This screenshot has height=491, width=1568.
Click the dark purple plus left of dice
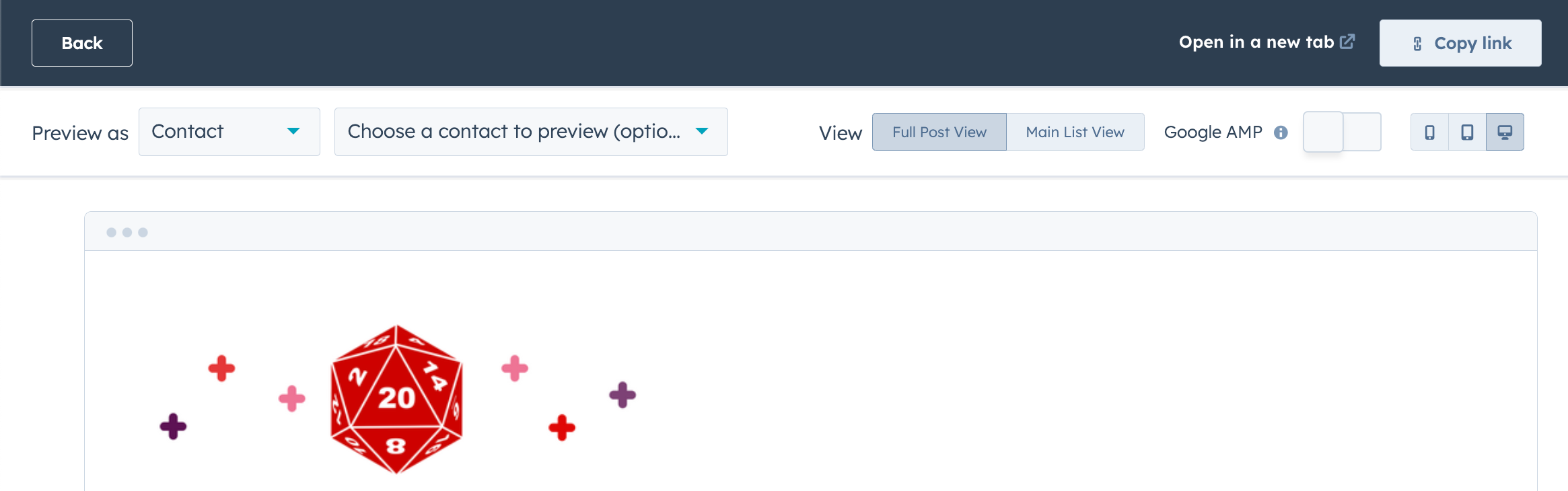point(173,426)
